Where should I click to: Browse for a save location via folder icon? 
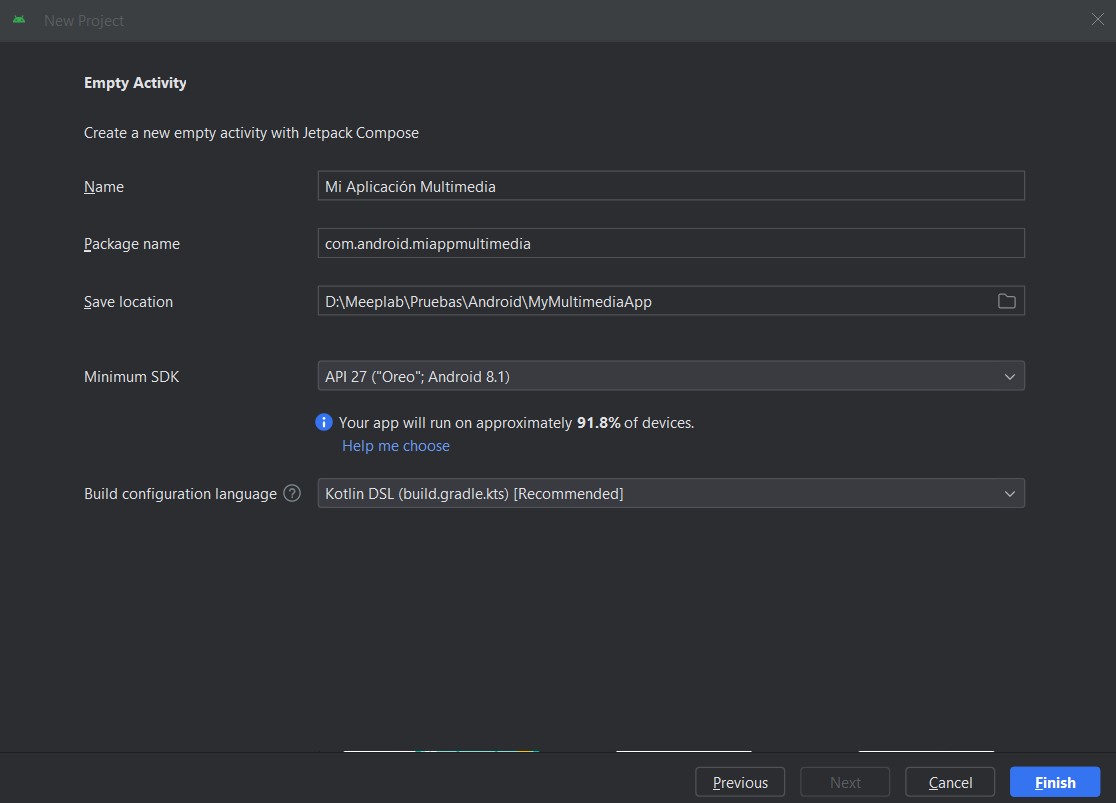point(1006,301)
